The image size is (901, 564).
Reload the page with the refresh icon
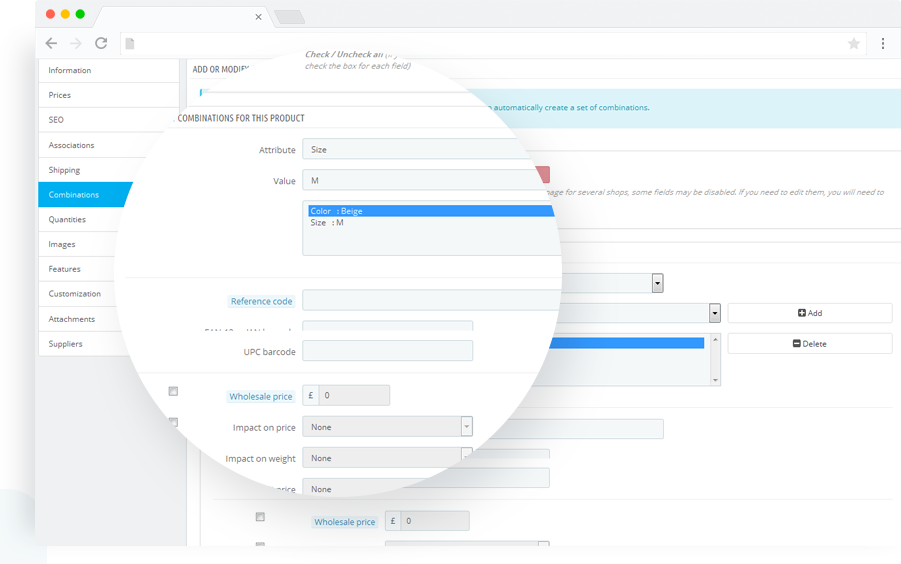coord(101,43)
